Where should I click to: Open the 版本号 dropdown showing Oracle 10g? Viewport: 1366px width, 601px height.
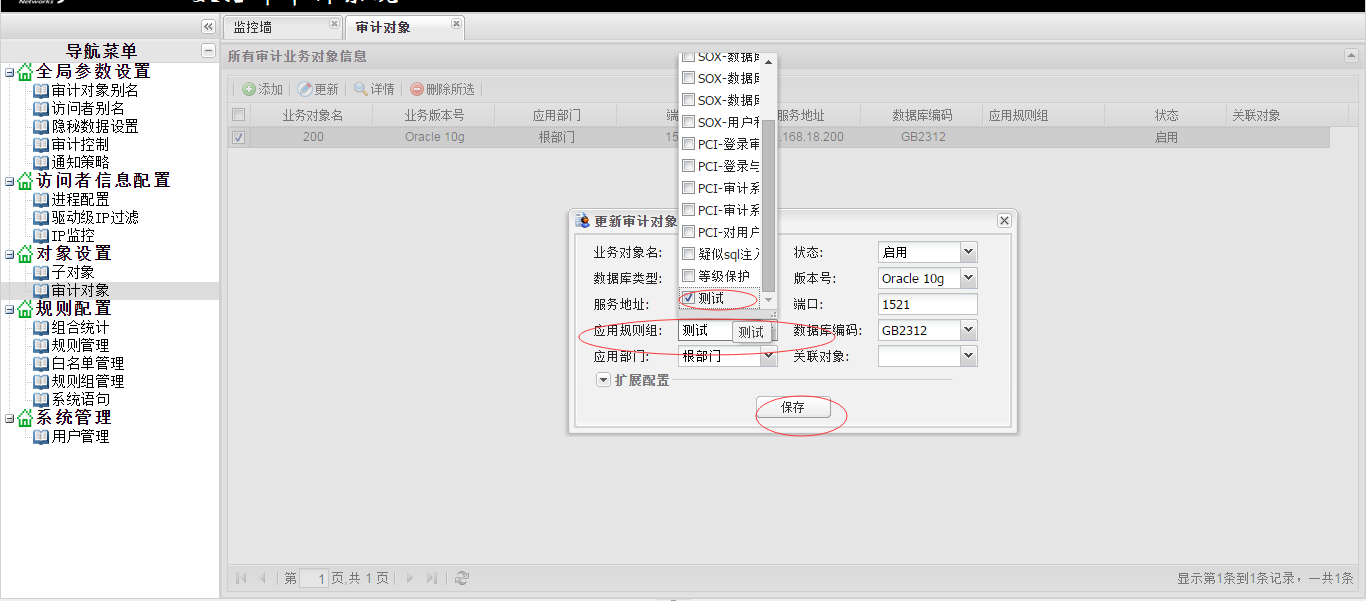[967, 279]
